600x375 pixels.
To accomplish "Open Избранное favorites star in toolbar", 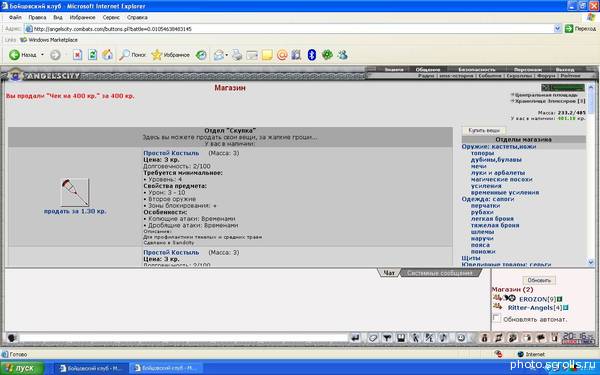I will click(x=170, y=55).
